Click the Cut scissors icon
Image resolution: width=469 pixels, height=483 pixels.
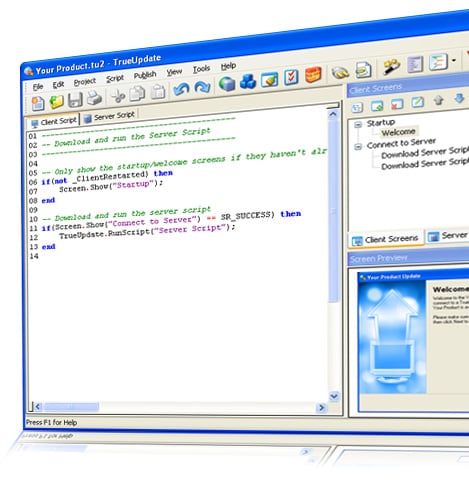118,96
